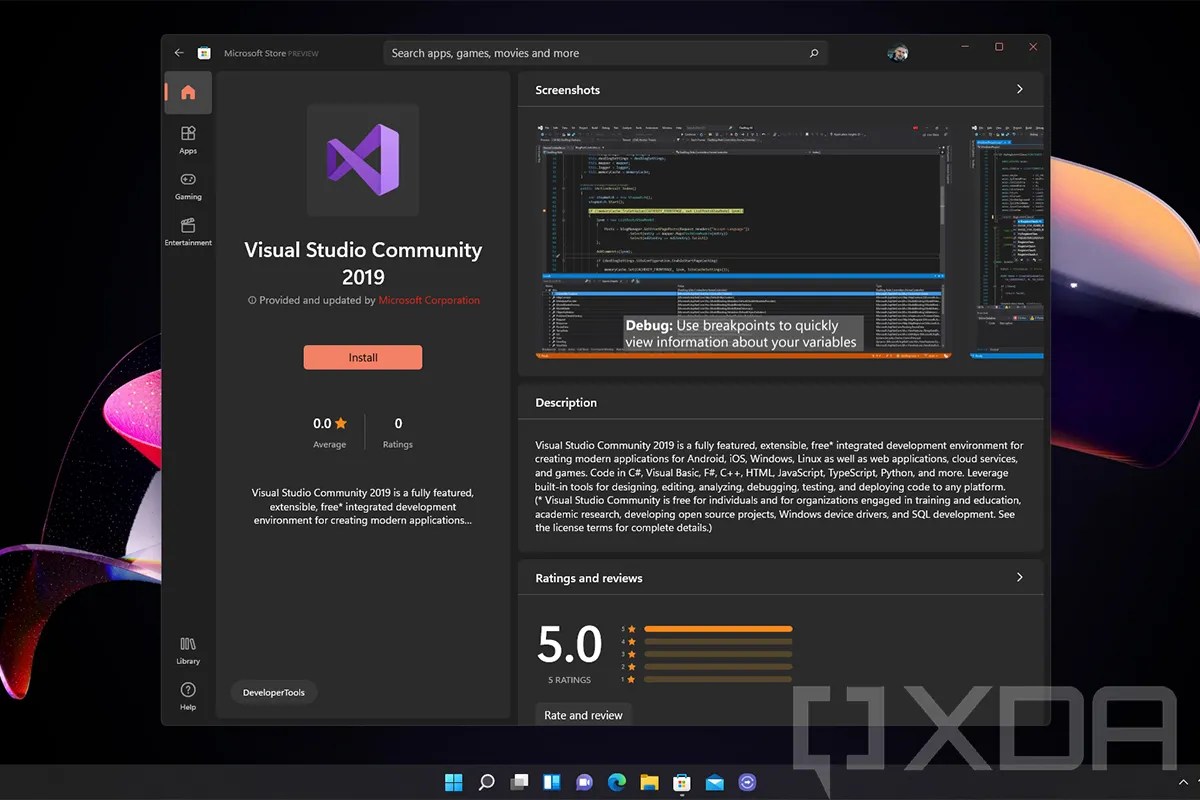Viewport: 1200px width, 800px height.
Task: Open taskbar Search
Action: pos(486,782)
